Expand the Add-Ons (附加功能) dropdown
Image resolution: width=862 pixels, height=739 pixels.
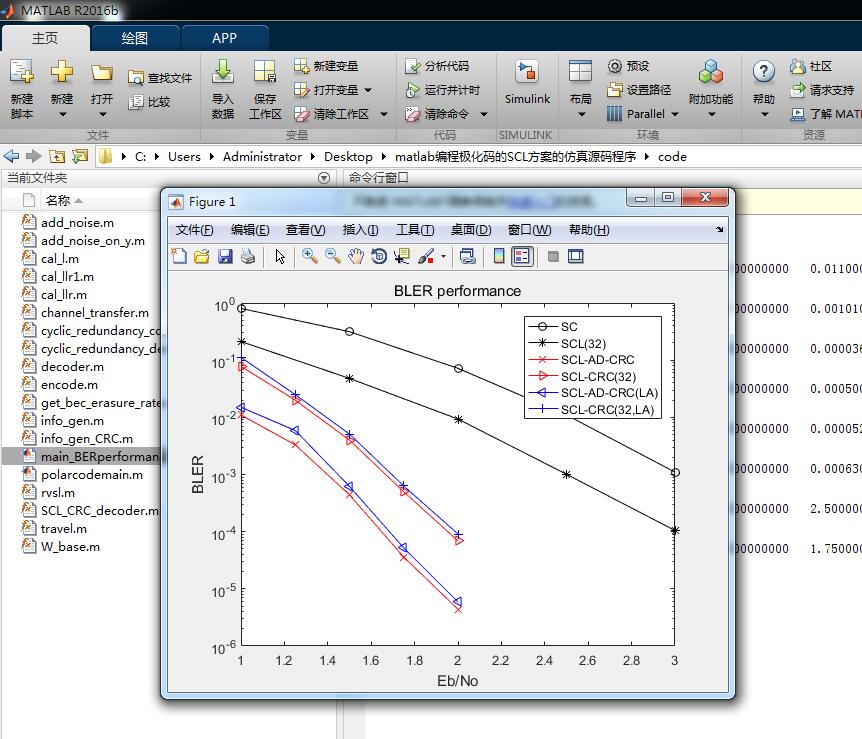pyautogui.click(x=711, y=115)
